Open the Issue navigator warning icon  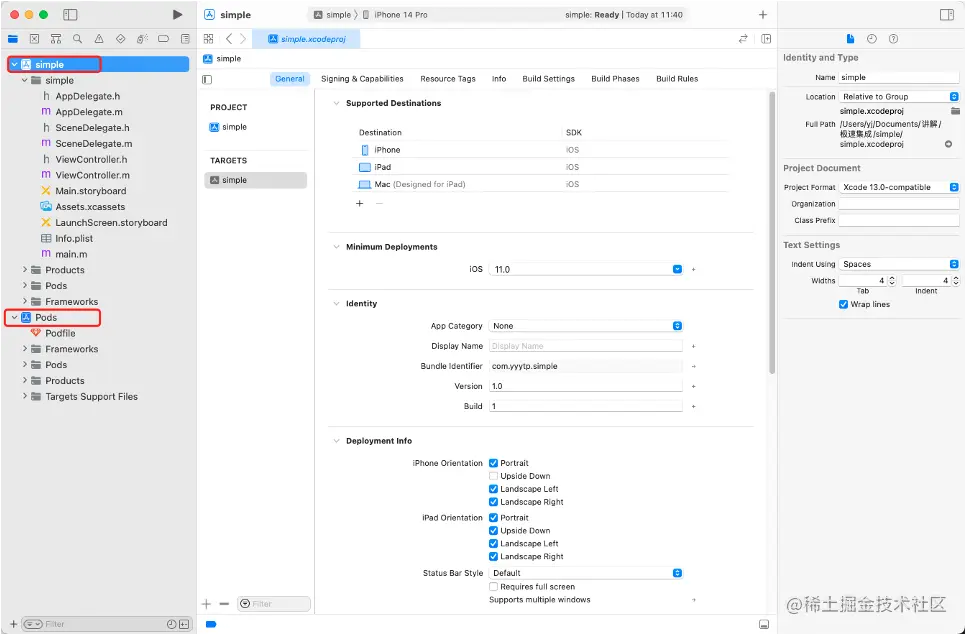[x=99, y=39]
